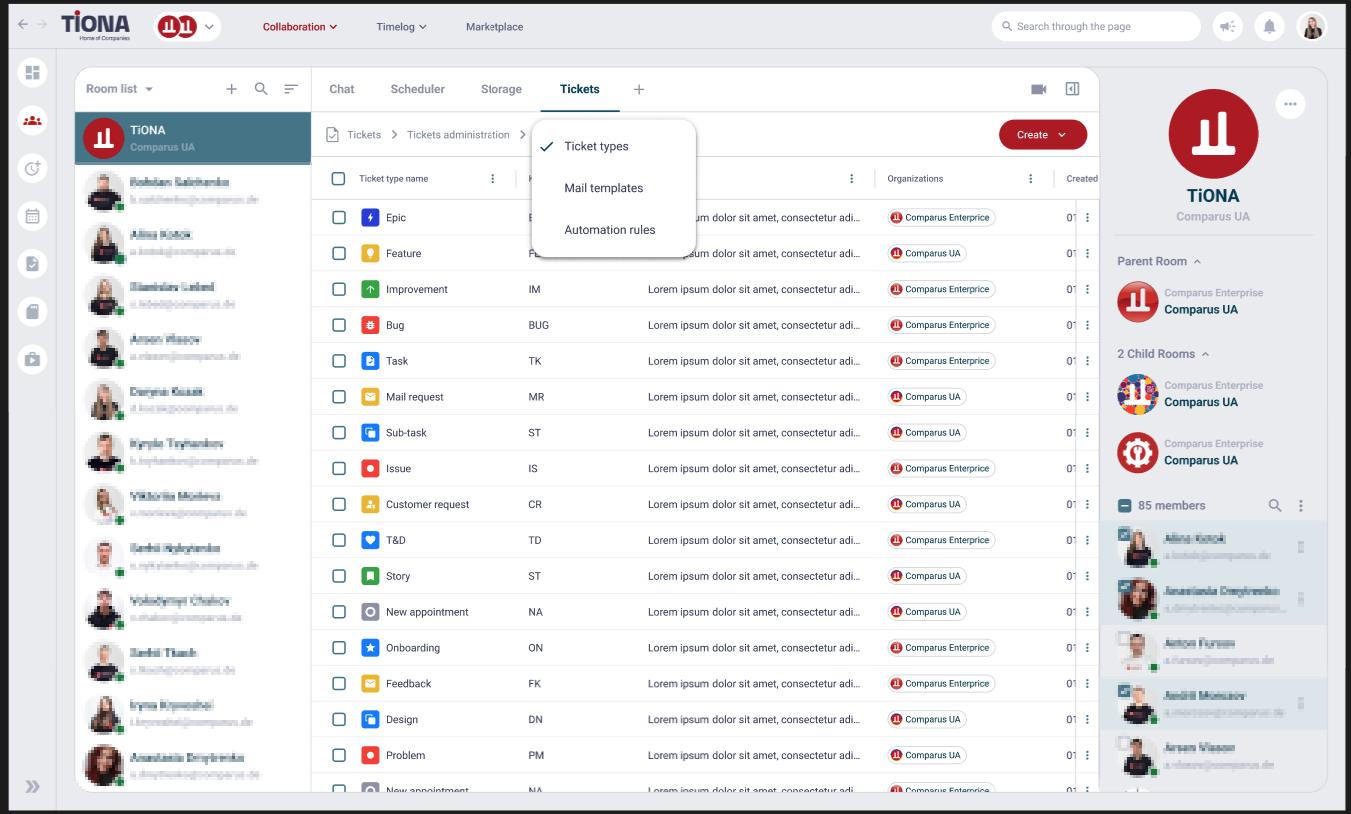Open the checked-document sidebar icon
Image resolution: width=1351 pixels, height=814 pixels.
pyautogui.click(x=33, y=264)
